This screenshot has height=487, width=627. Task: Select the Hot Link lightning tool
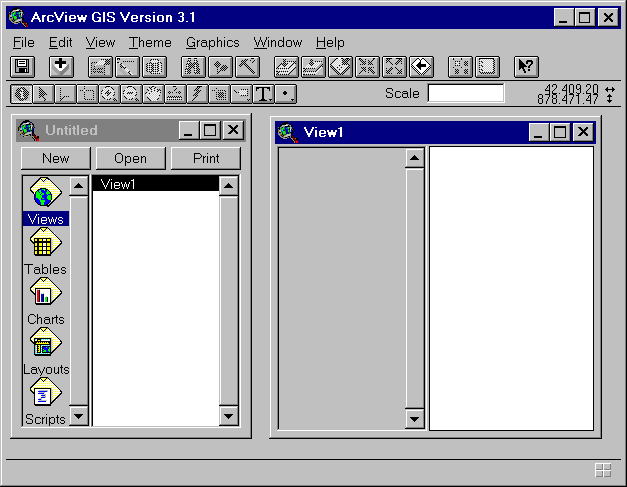point(197,94)
